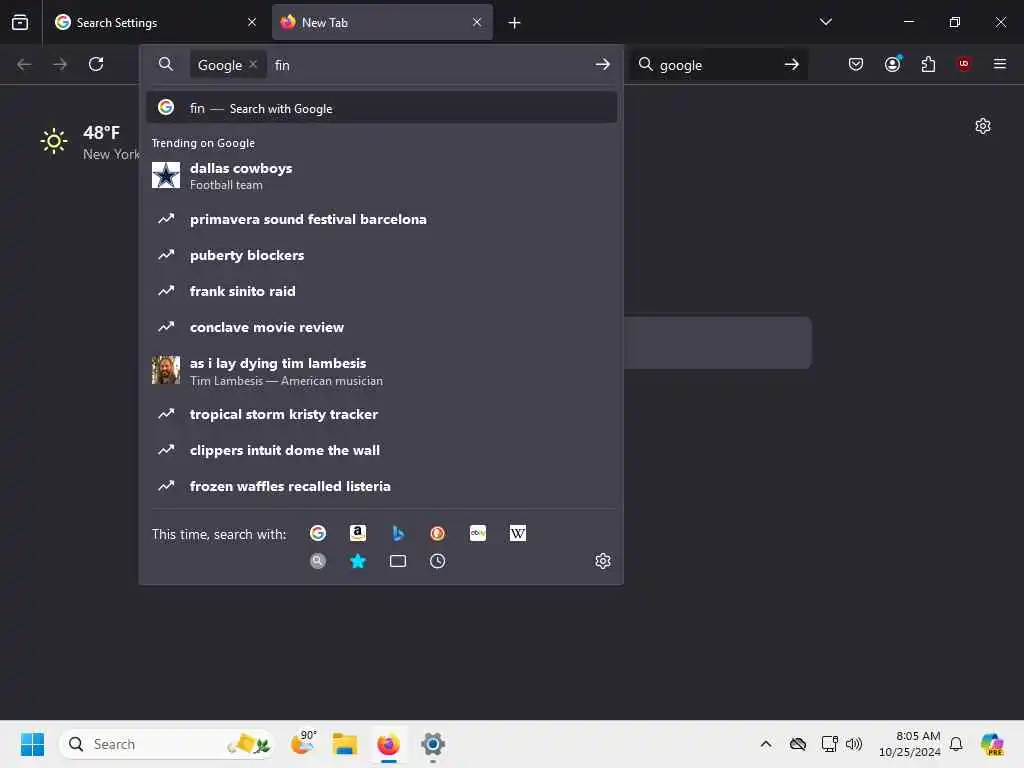Open notification bell in the system tray
Viewport: 1024px width, 768px height.
(x=955, y=744)
